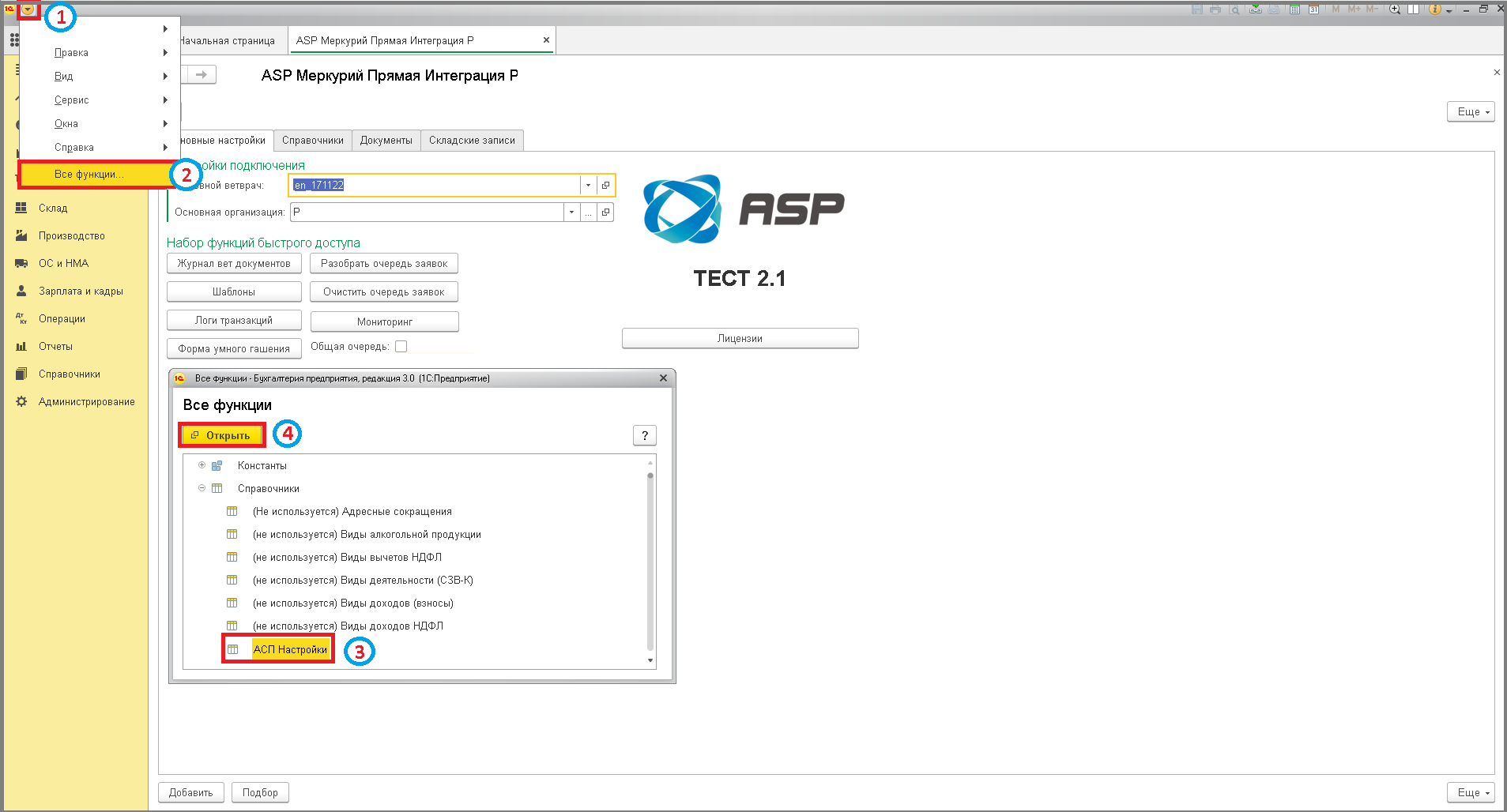
Task: Open the Зарплата и кадры section
Action: [x=81, y=291]
